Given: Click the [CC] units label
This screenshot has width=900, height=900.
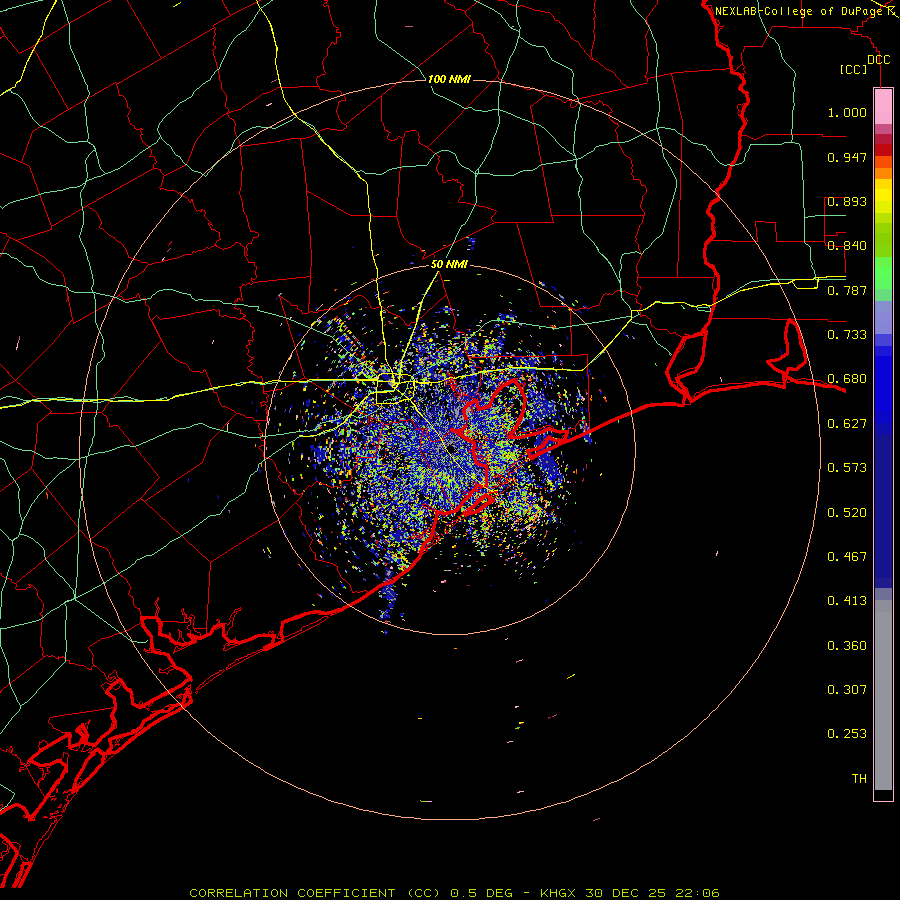Looking at the screenshot, I should pyautogui.click(x=854, y=70).
